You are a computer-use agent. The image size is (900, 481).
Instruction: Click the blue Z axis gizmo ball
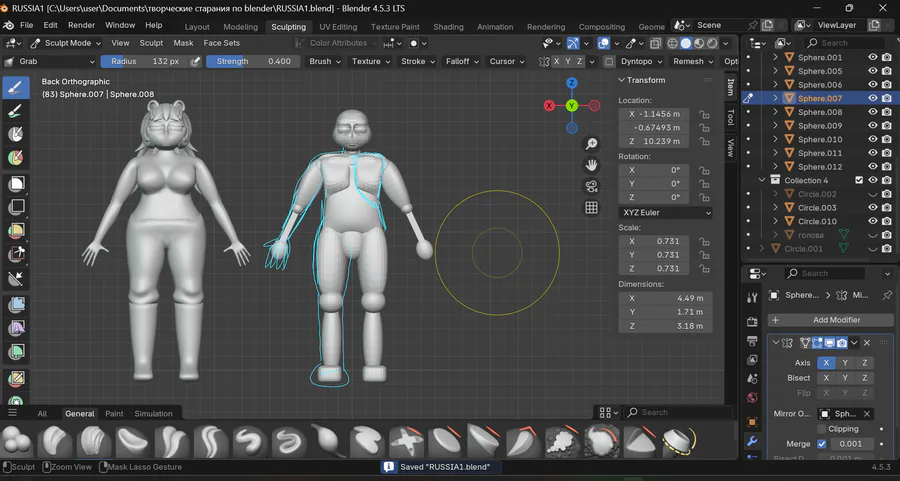[572, 83]
